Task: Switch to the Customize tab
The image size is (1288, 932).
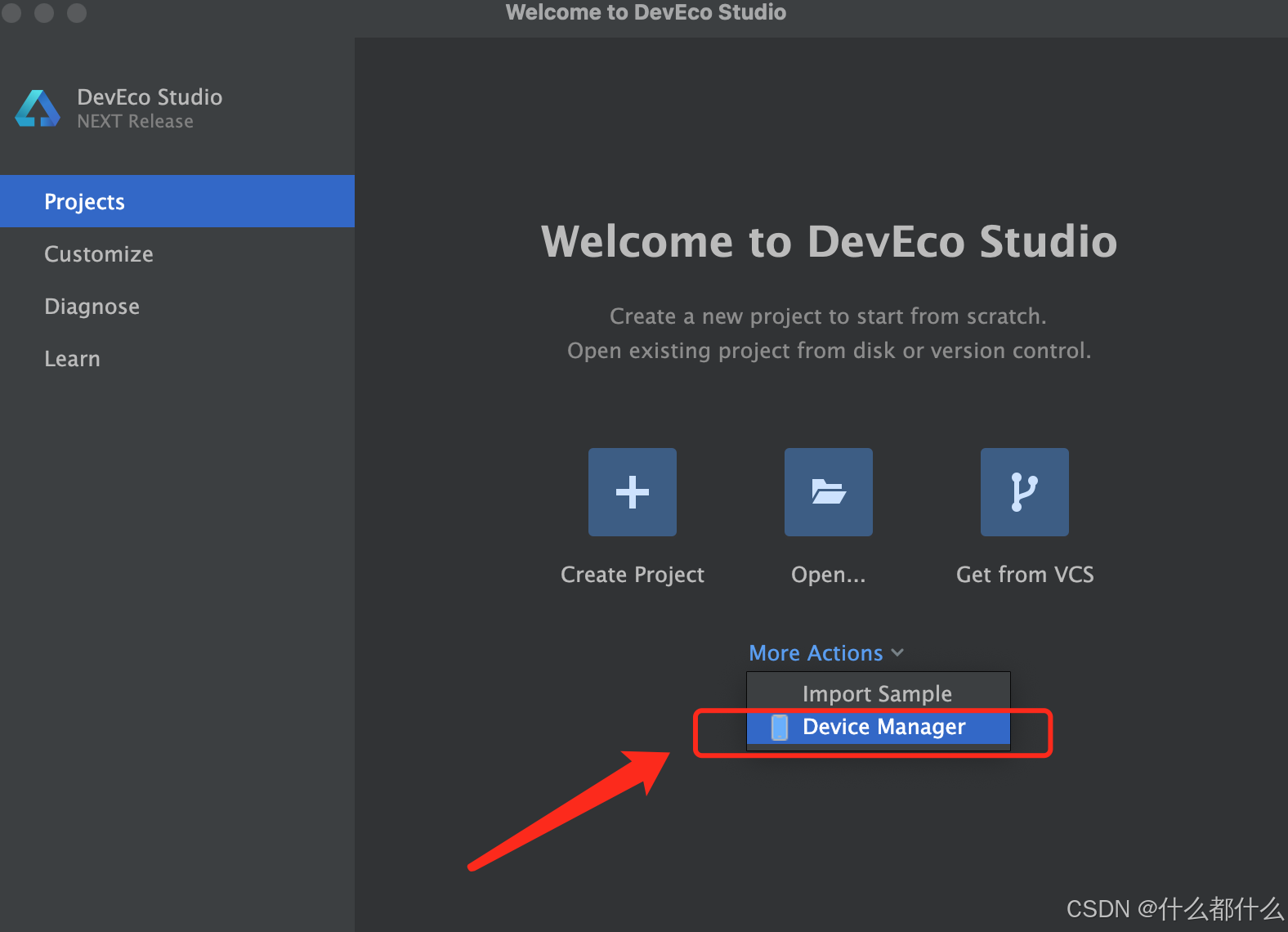Action: click(x=177, y=253)
